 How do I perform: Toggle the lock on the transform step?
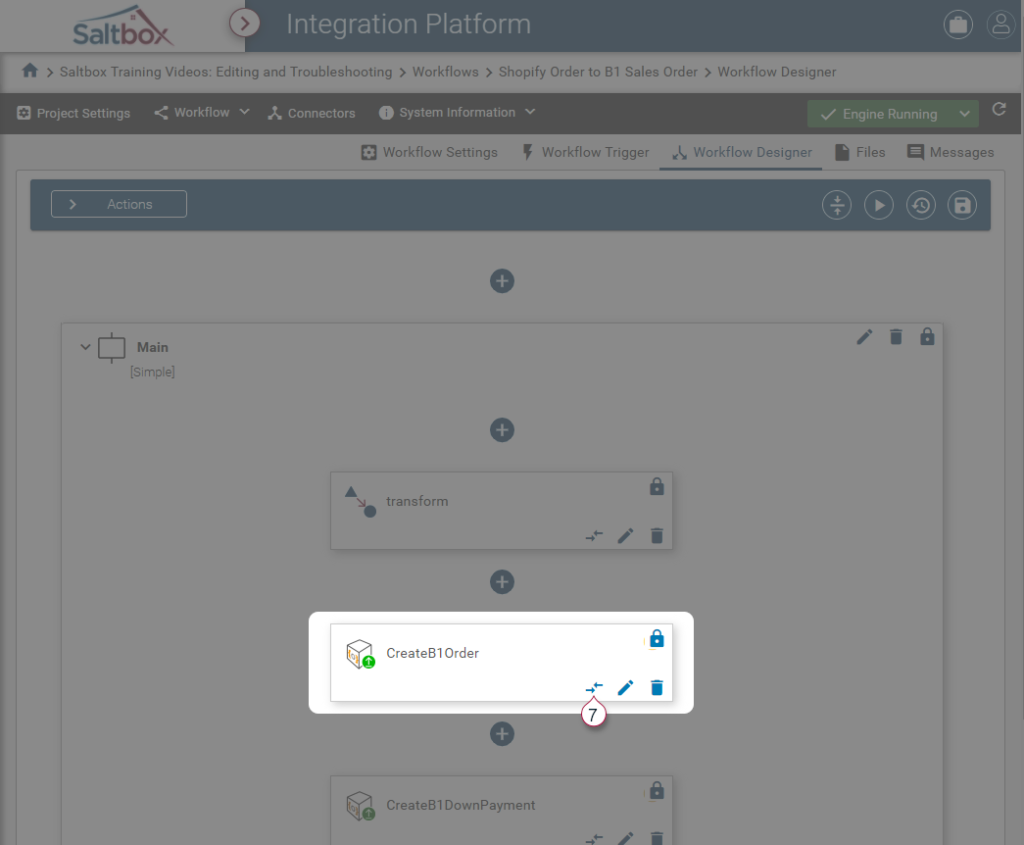click(657, 486)
